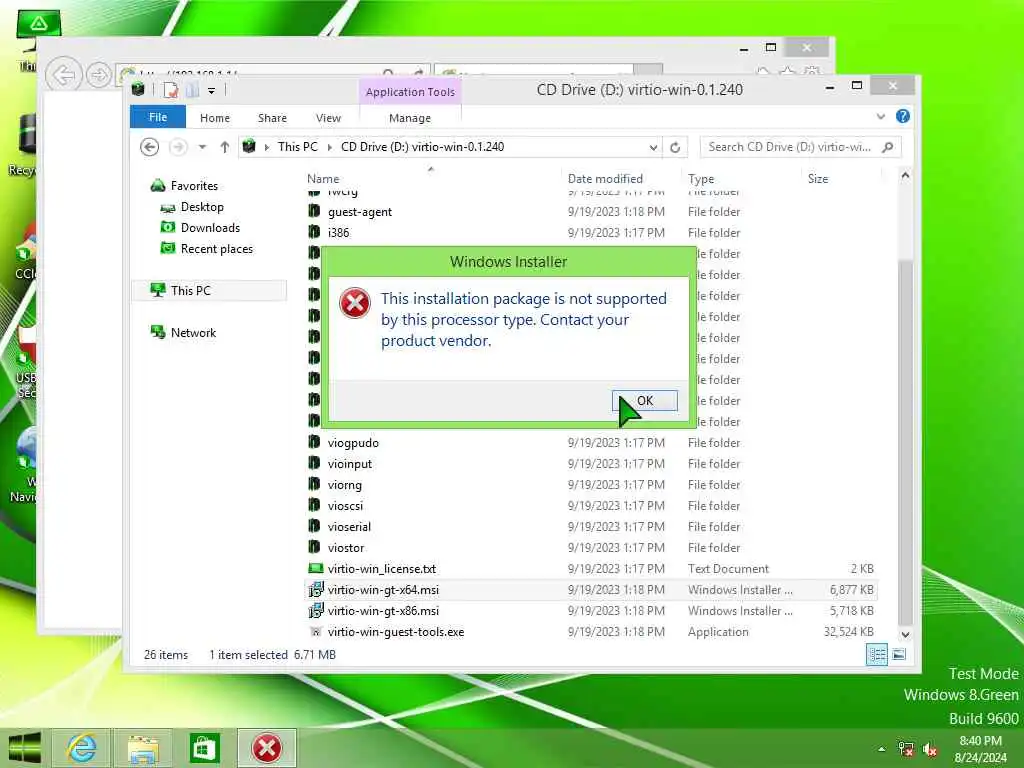1024x768 pixels.
Task: Sort by the Date modified column header
Action: [605, 179]
